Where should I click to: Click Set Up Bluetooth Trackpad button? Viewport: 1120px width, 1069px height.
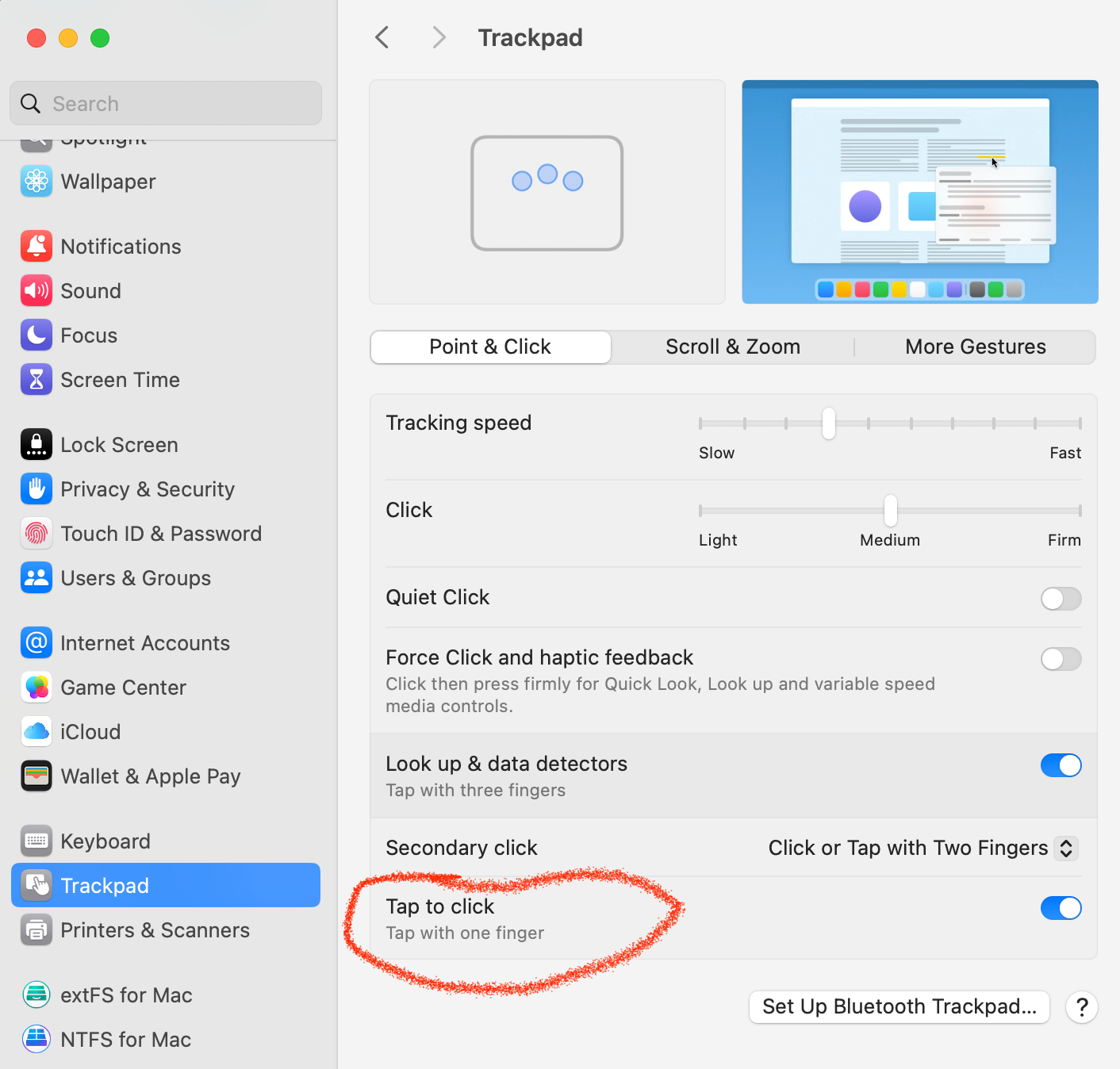[x=899, y=1007]
